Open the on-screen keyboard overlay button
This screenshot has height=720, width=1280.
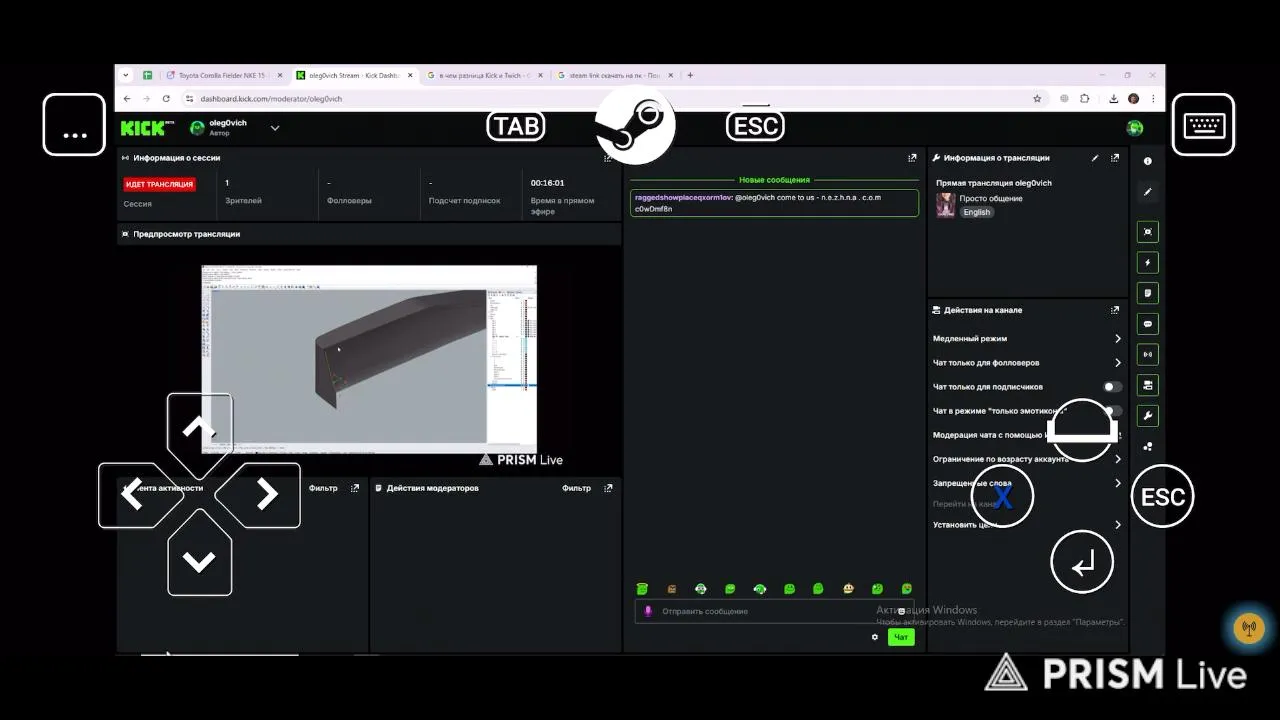(1203, 125)
